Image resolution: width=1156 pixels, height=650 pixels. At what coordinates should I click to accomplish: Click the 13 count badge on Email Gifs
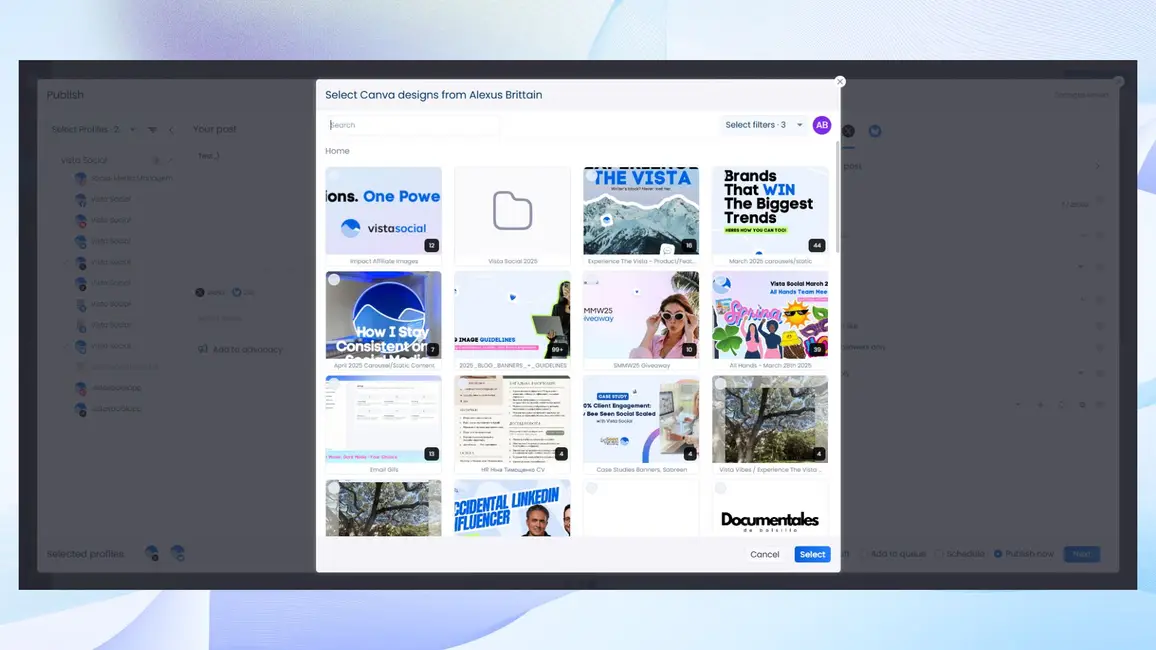tap(431, 454)
